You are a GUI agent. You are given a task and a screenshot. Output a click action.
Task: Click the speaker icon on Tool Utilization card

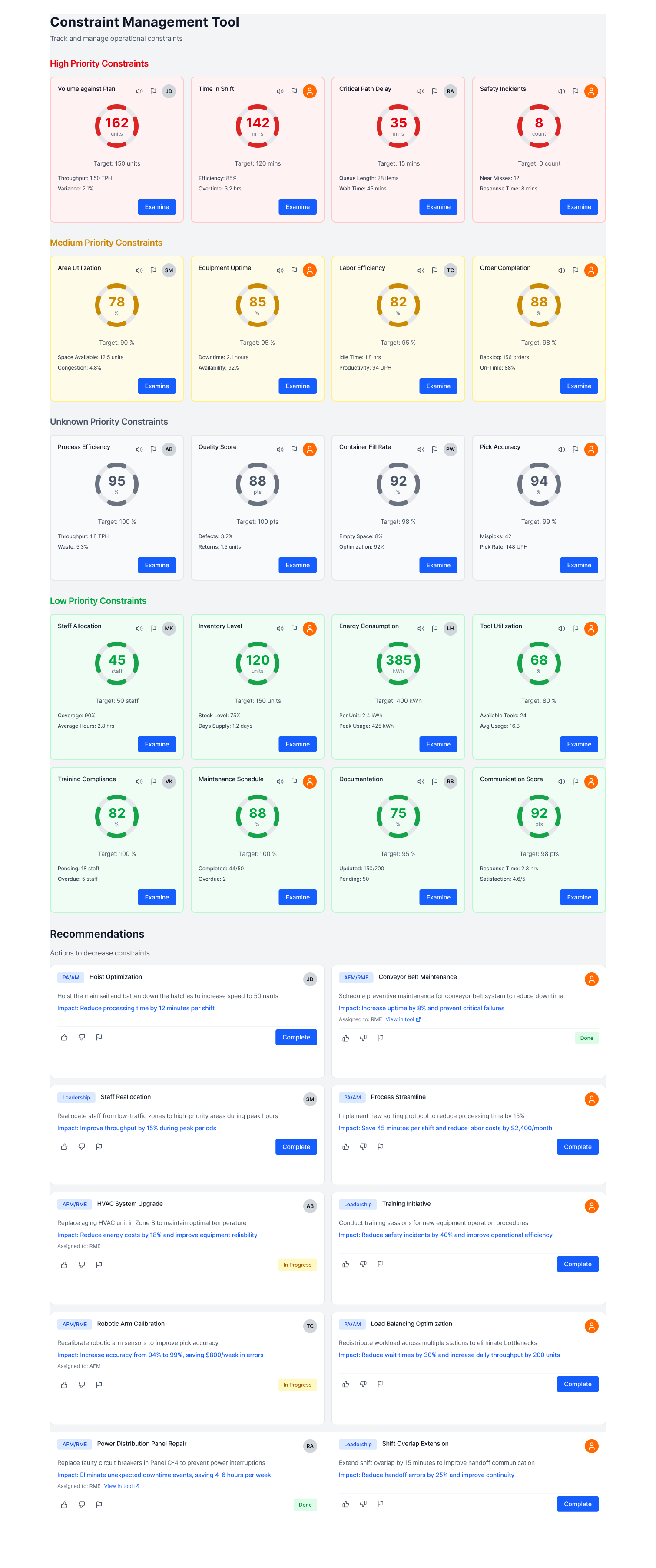[x=562, y=628]
